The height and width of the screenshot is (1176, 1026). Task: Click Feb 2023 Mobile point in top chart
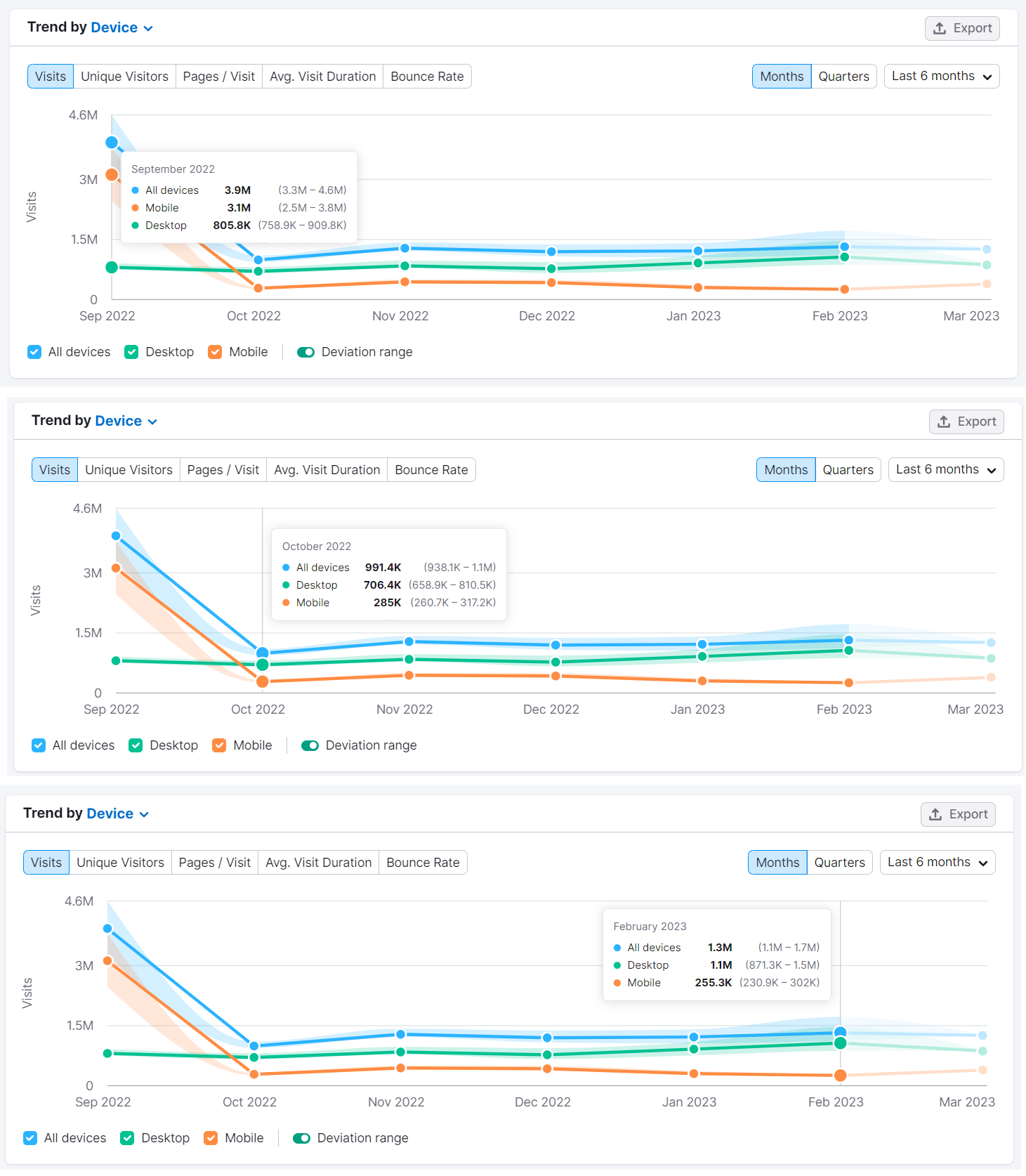point(845,289)
